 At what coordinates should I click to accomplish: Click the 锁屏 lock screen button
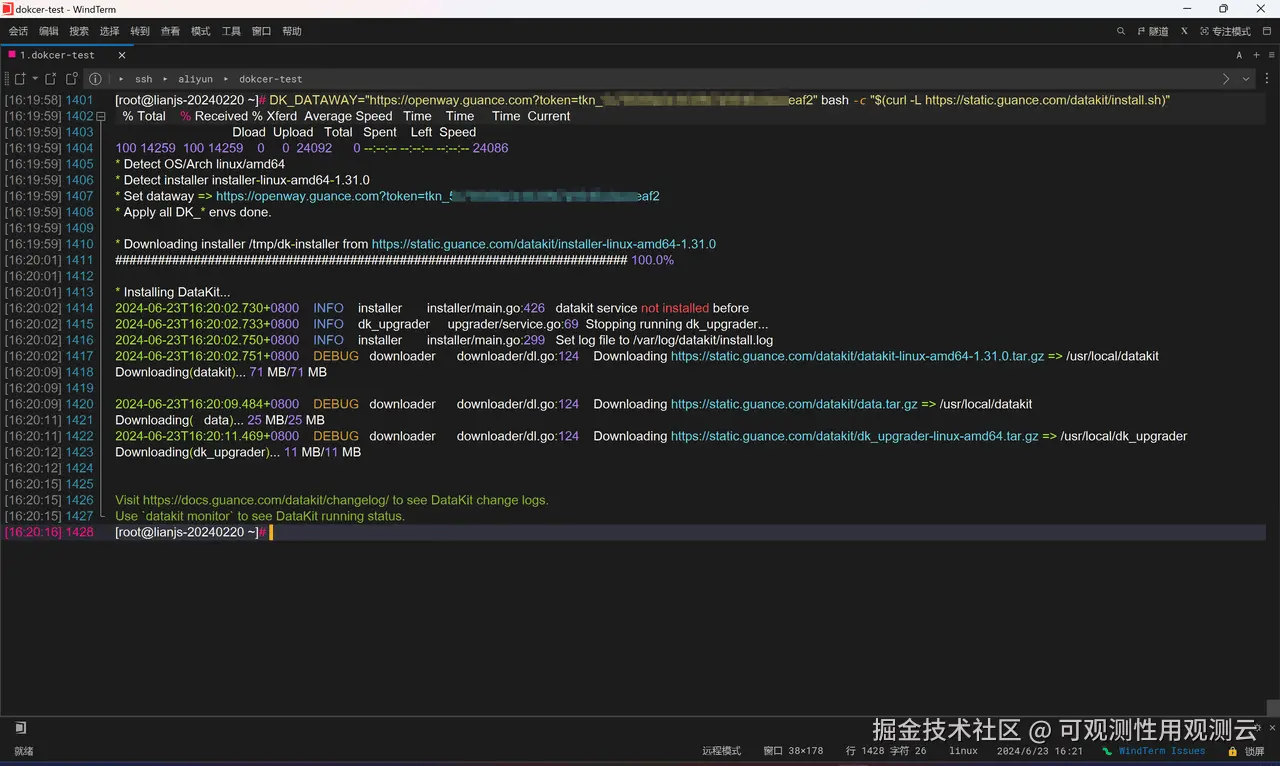pos(1255,751)
